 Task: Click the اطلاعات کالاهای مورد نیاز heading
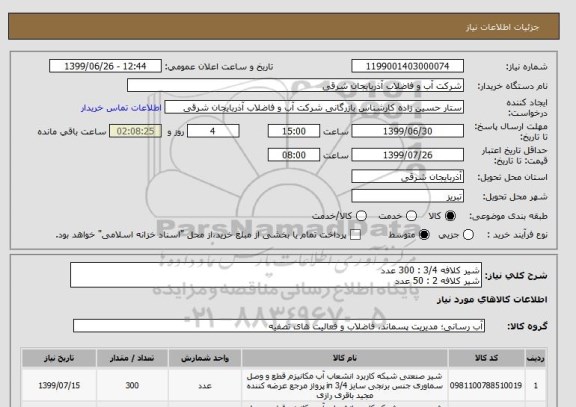(x=492, y=299)
